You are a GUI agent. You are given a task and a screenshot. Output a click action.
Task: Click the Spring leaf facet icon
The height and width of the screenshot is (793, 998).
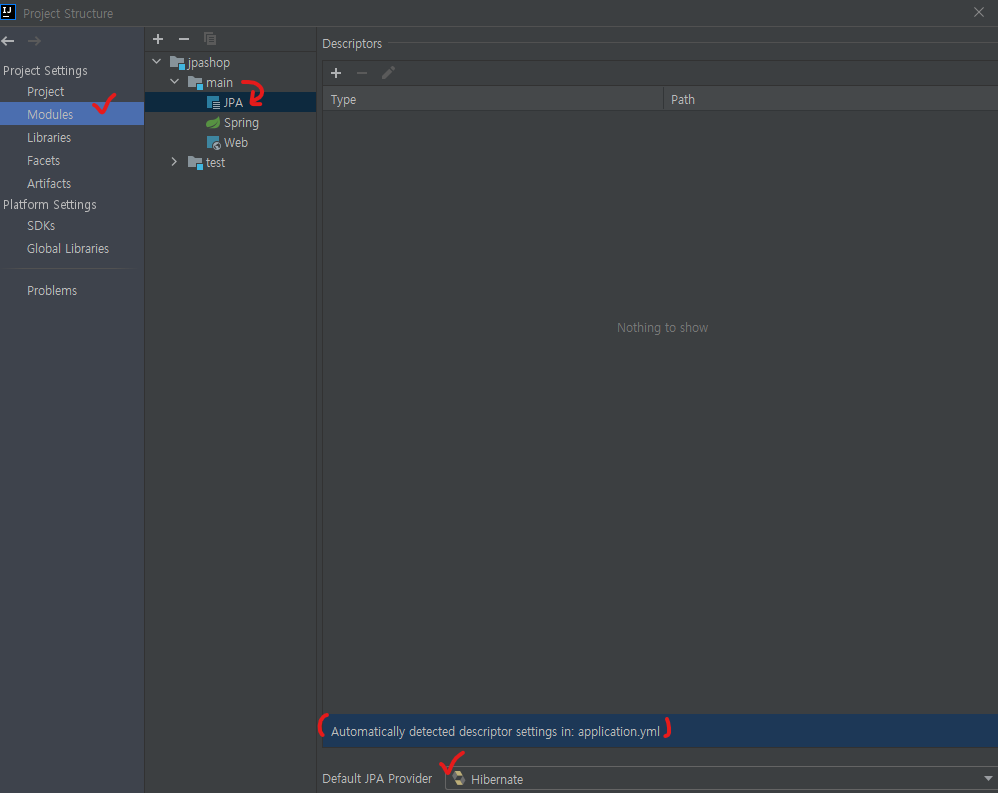[x=213, y=123]
